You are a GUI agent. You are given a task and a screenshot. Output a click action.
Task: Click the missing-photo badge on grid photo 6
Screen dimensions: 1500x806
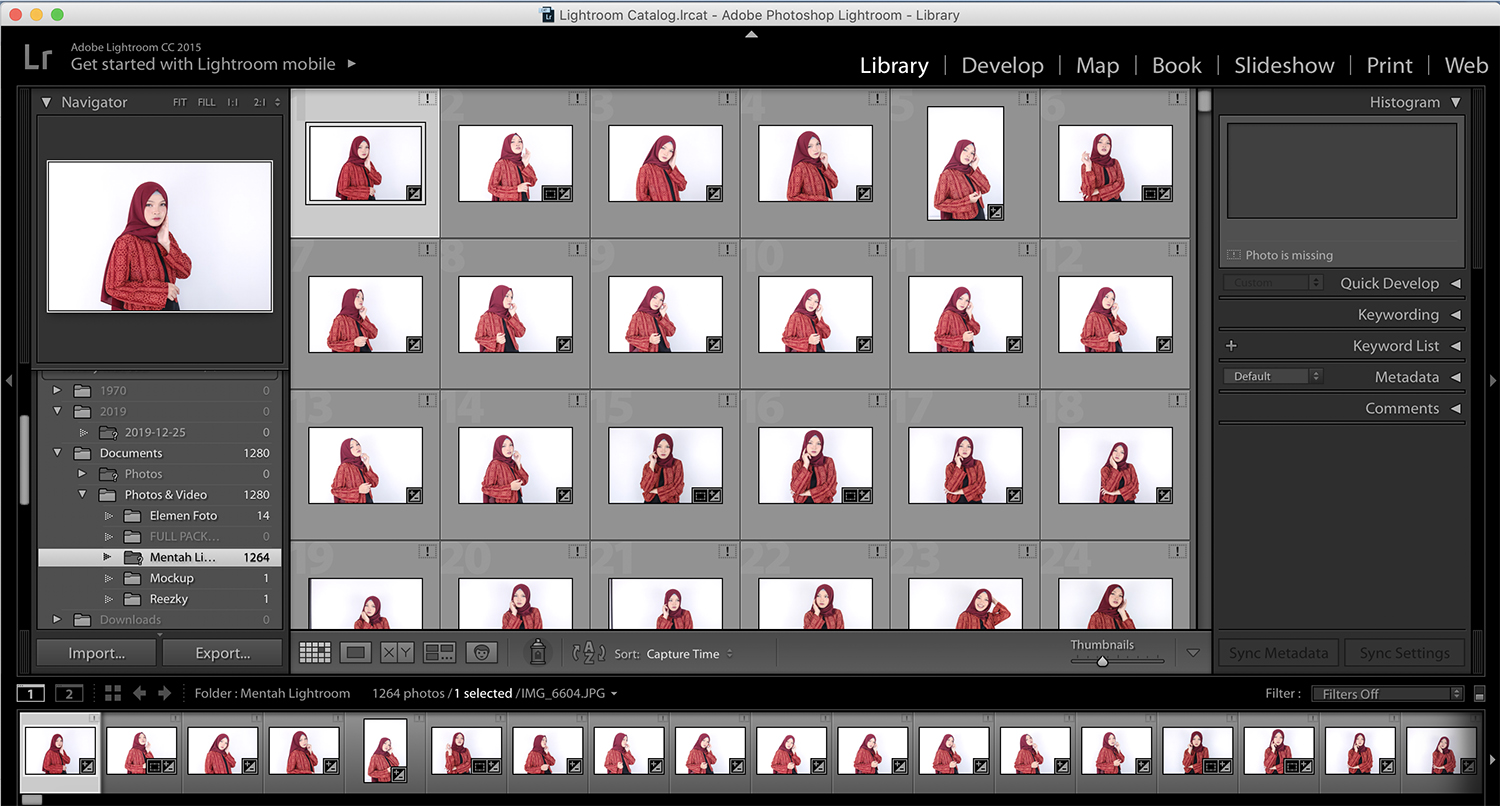1177,98
